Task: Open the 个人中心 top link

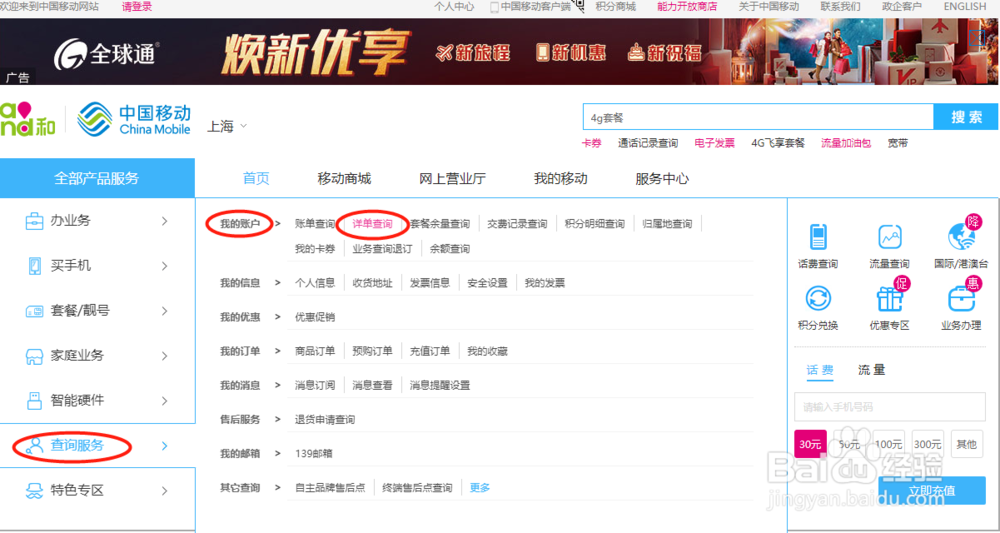Action: 454,7
